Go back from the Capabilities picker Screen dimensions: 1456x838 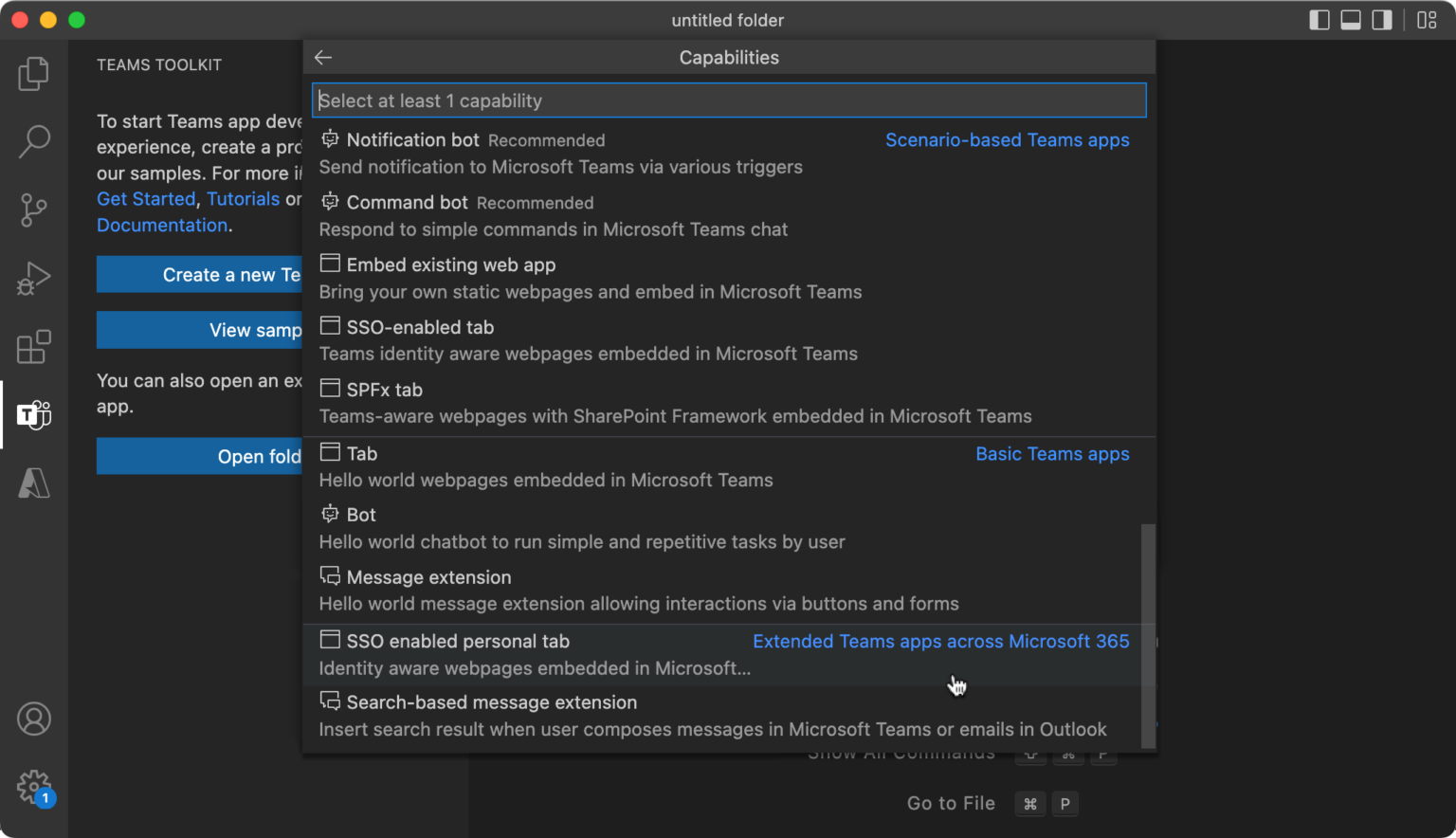click(x=322, y=57)
